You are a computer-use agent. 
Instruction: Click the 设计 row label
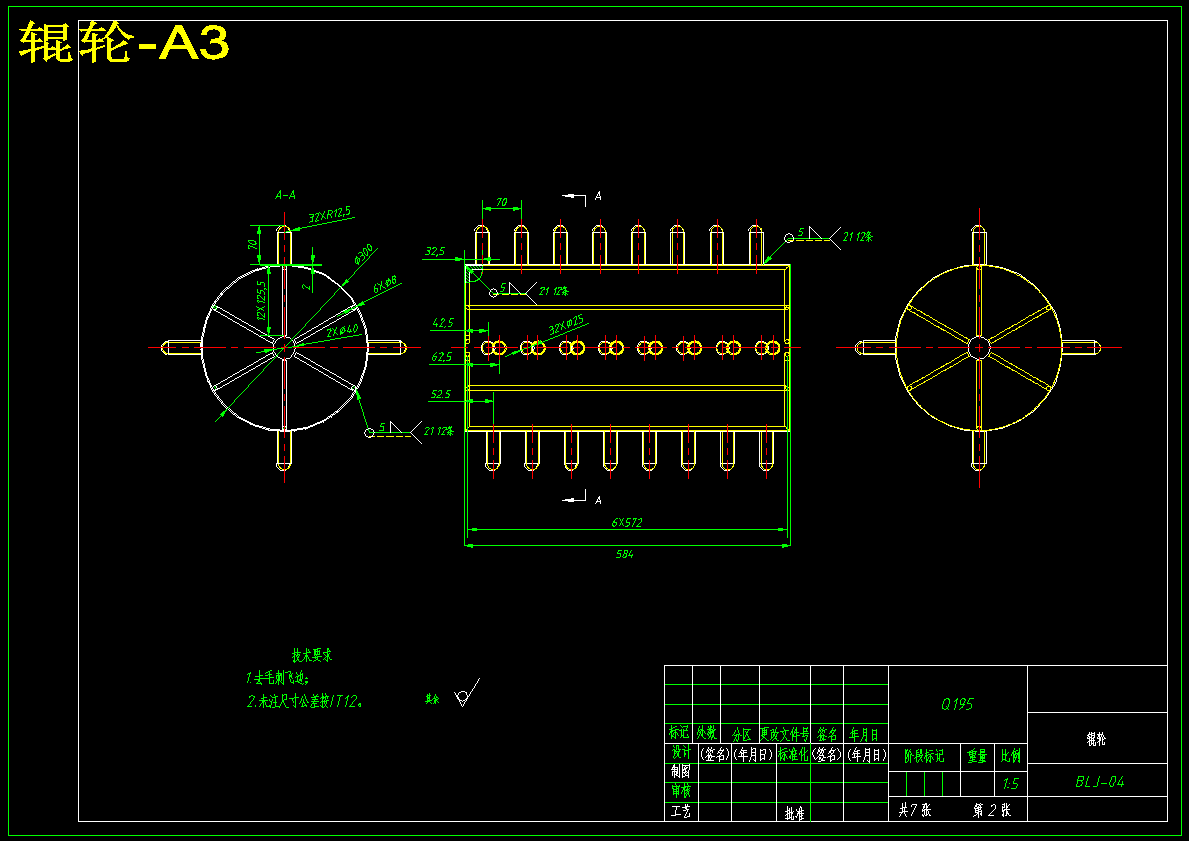point(681,752)
